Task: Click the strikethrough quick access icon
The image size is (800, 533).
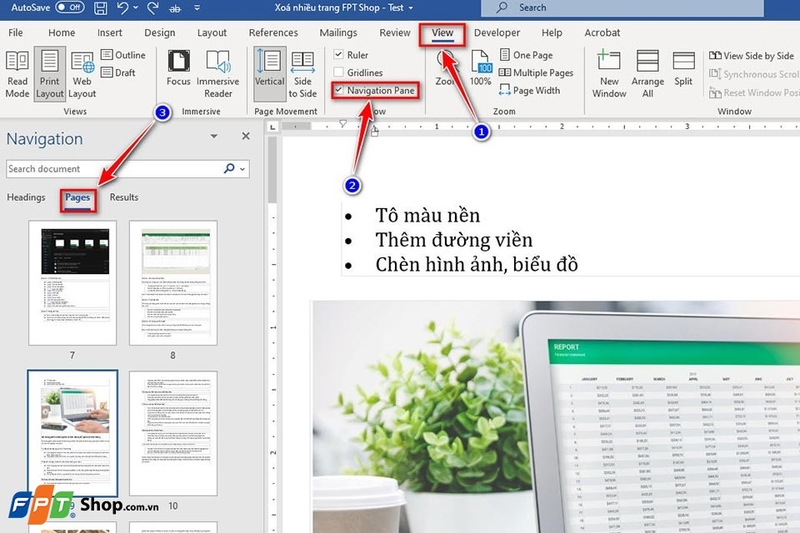Action: [175, 8]
